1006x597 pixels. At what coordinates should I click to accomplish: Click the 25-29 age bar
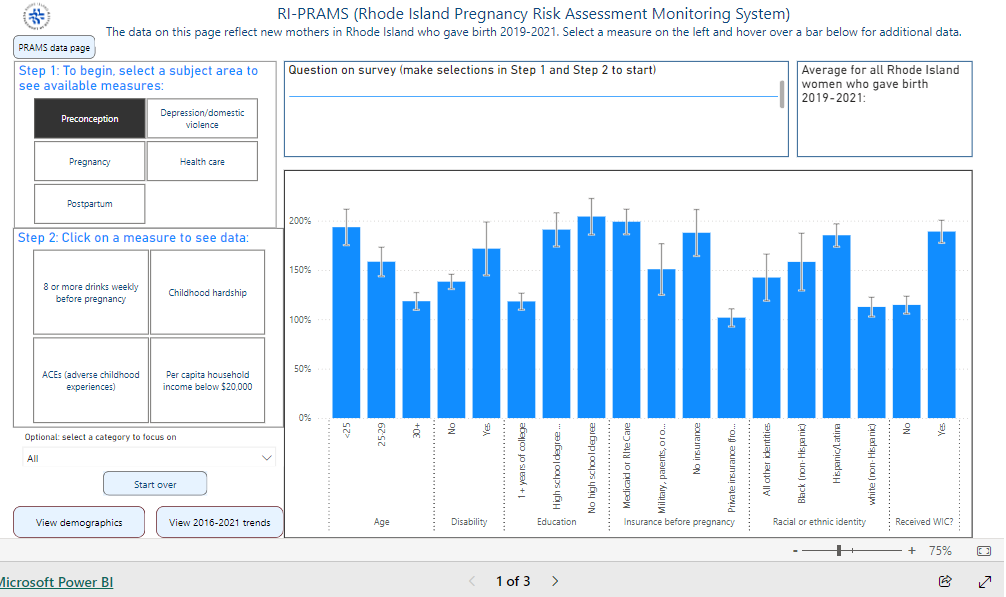coord(381,340)
